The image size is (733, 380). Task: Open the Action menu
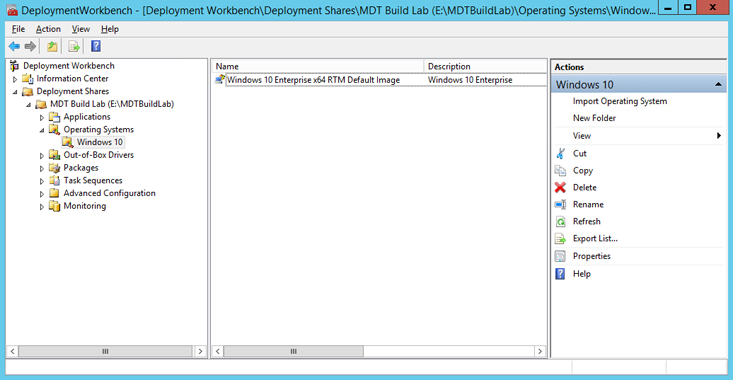[x=48, y=29]
